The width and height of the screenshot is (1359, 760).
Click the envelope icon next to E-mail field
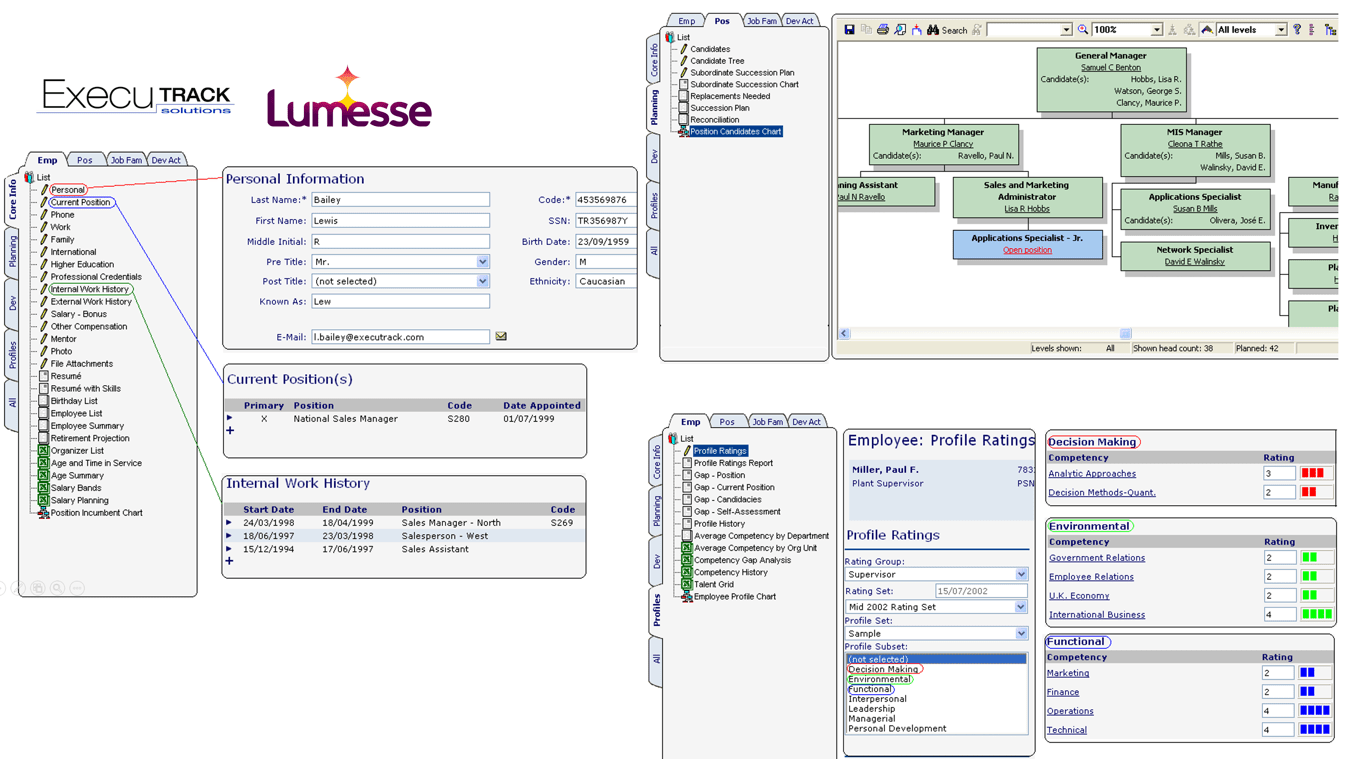[501, 337]
